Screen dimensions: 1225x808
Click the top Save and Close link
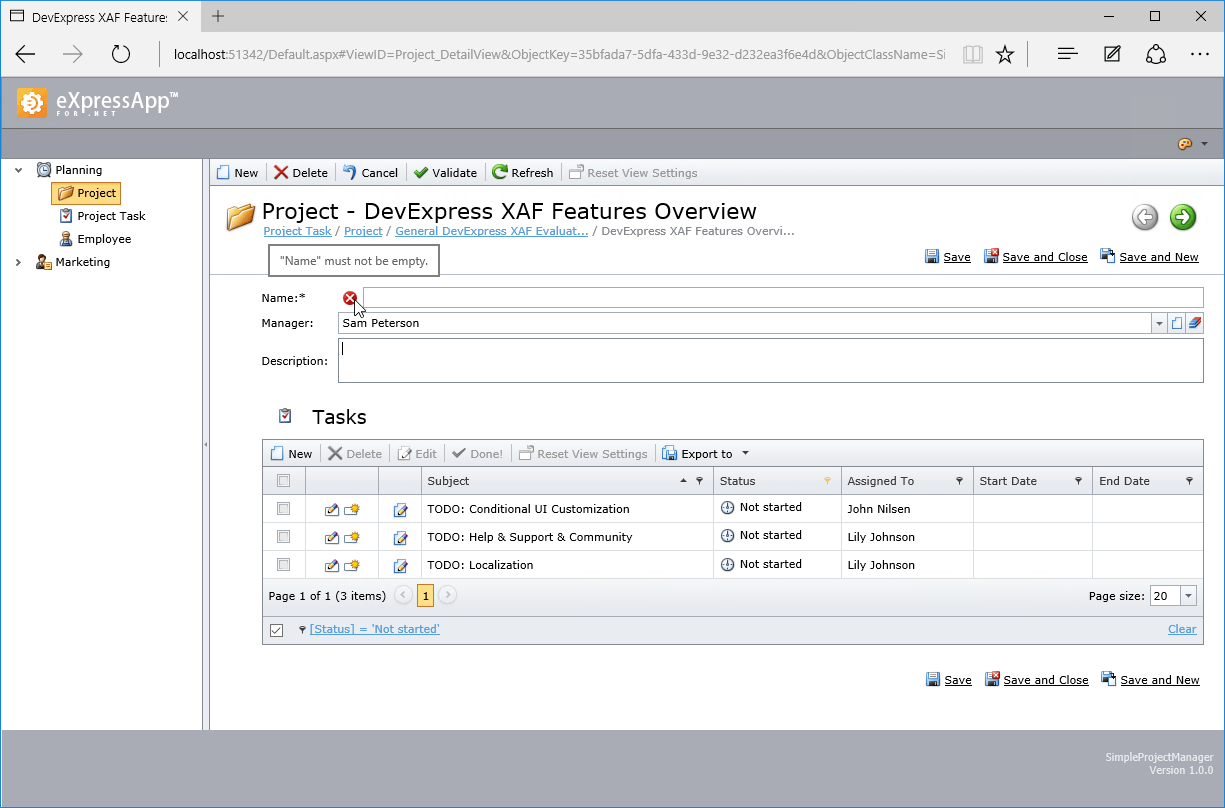tap(1044, 257)
